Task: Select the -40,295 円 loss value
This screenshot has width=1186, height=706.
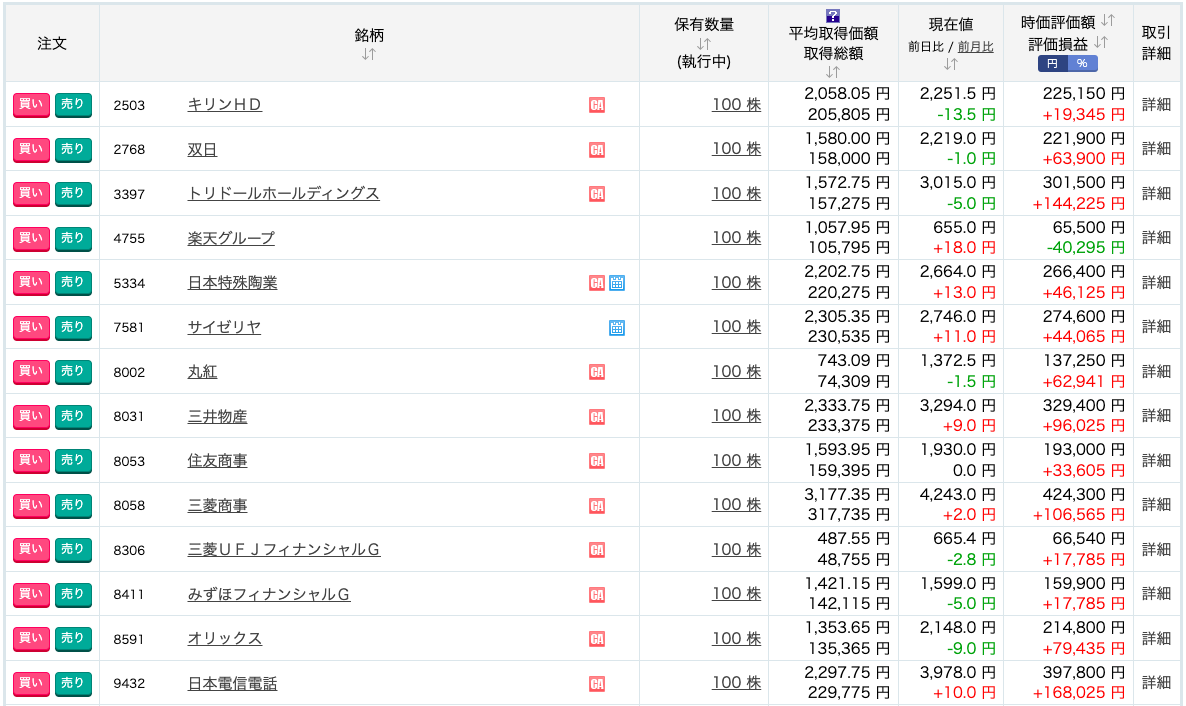Action: click(x=1085, y=248)
